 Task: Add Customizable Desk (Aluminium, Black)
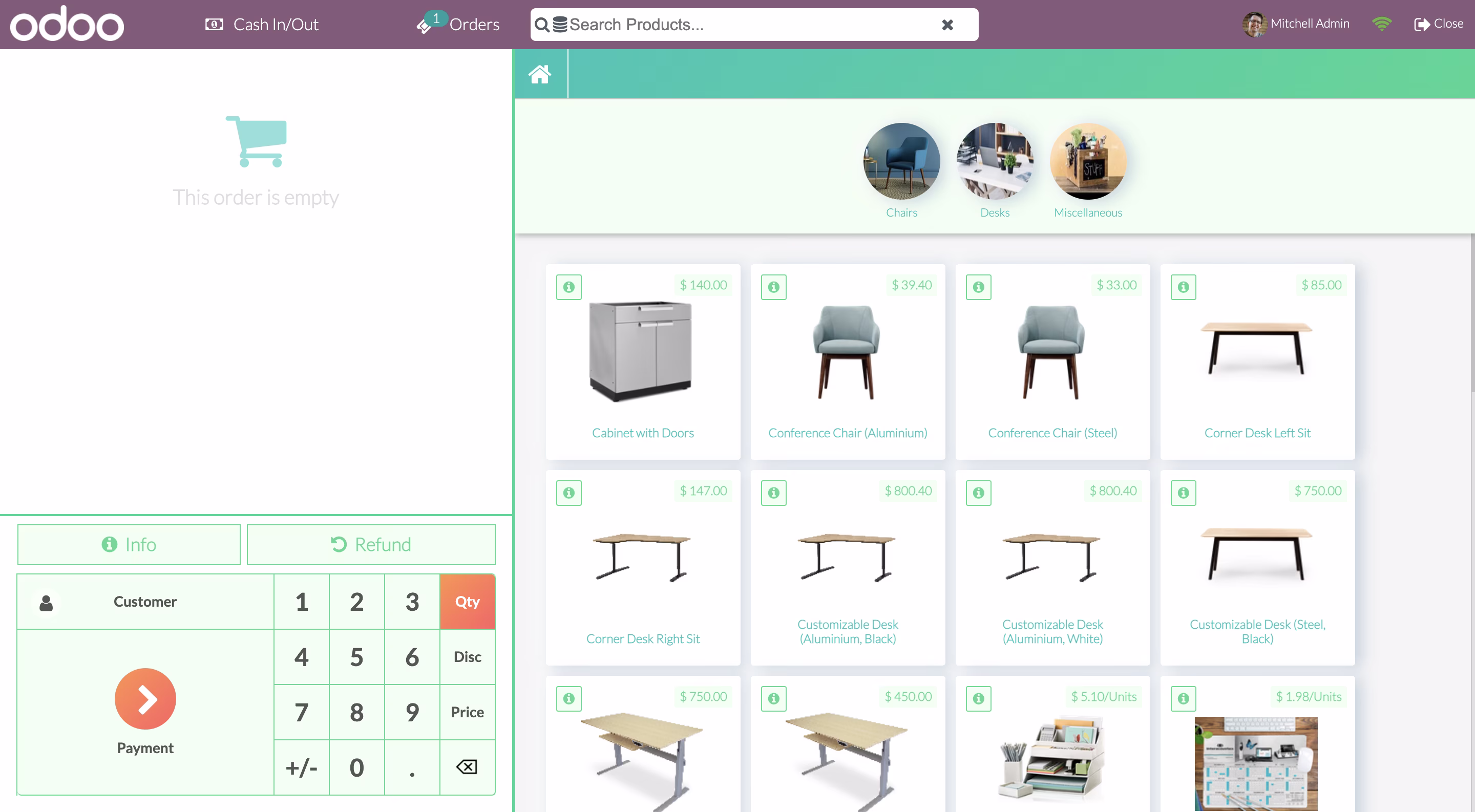pyautogui.click(x=848, y=568)
